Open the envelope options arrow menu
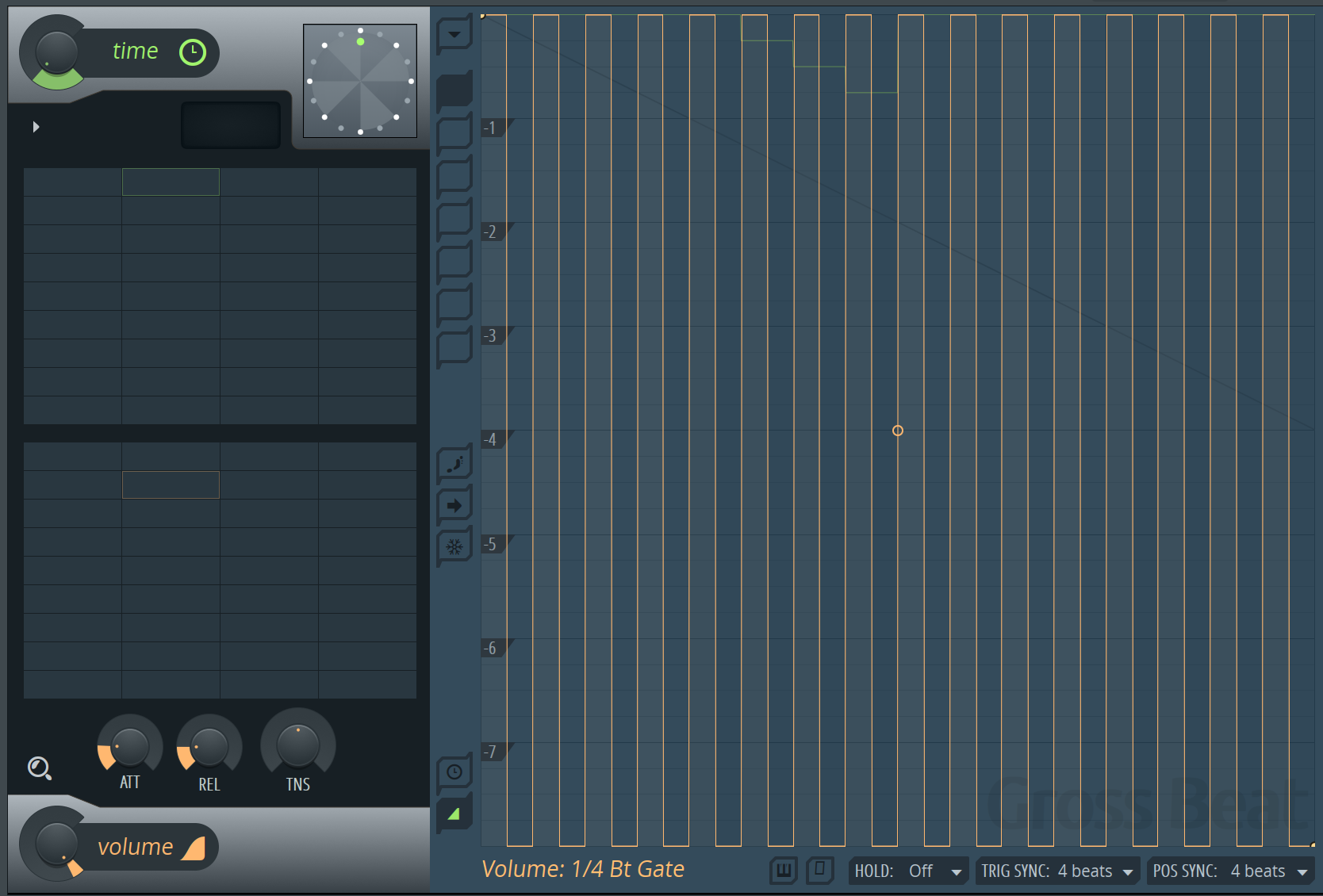Screen dimensions: 1323x896 [454, 35]
